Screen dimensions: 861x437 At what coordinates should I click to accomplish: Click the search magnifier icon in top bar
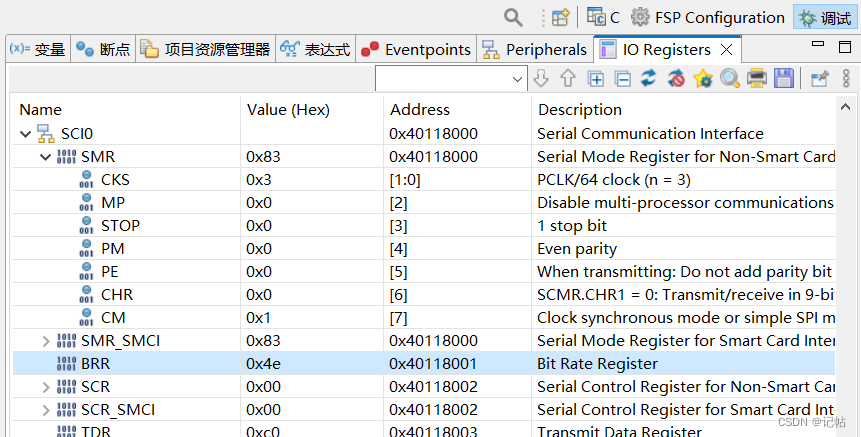(x=513, y=17)
